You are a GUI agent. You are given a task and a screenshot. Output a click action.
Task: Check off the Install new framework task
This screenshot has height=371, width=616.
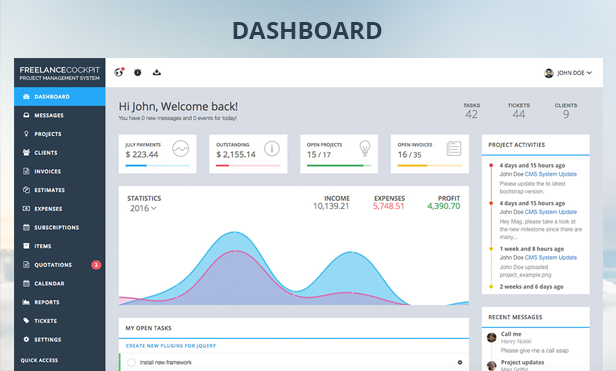coord(132,362)
